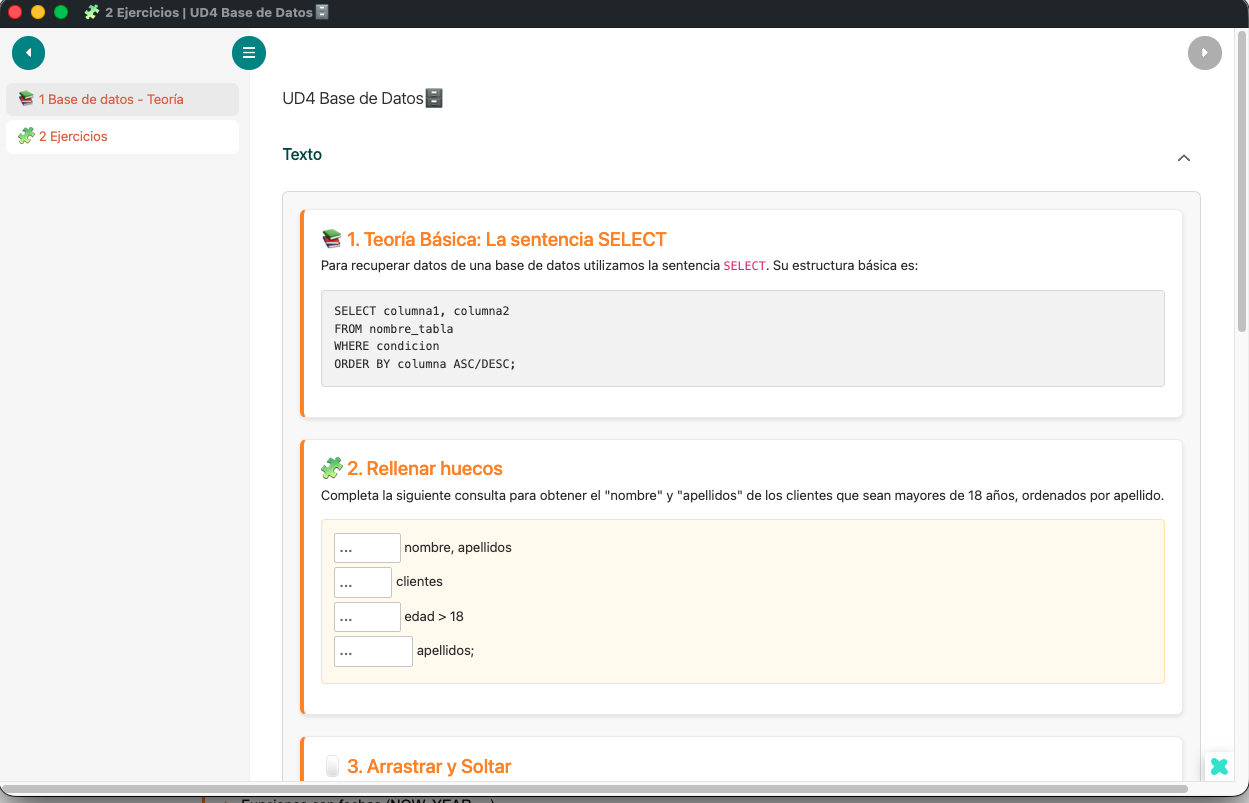Click the file cabinet icon in page title
The image size is (1249, 803).
434,98
